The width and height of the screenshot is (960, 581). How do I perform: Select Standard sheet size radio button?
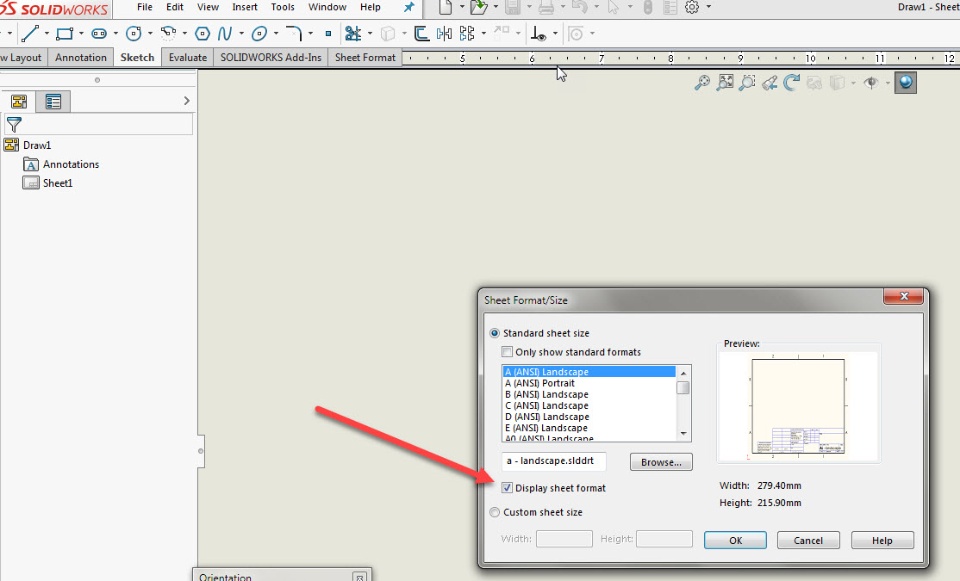(x=495, y=333)
